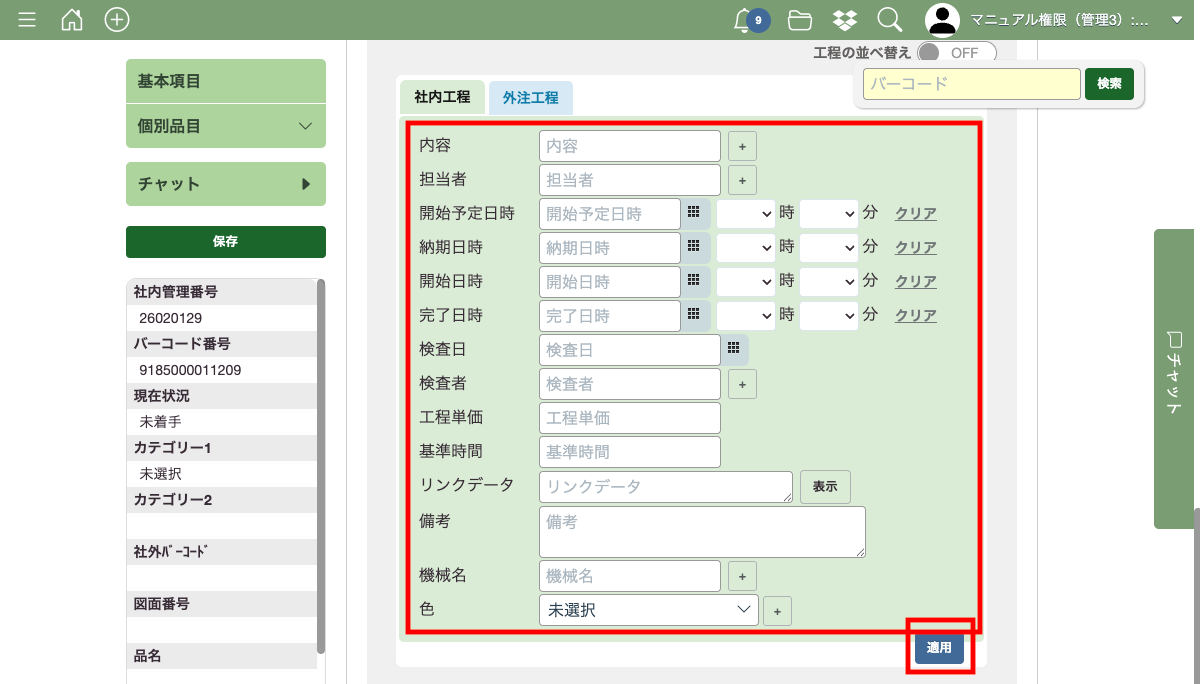Open the 色 dropdown showing 未選択

[x=648, y=609]
